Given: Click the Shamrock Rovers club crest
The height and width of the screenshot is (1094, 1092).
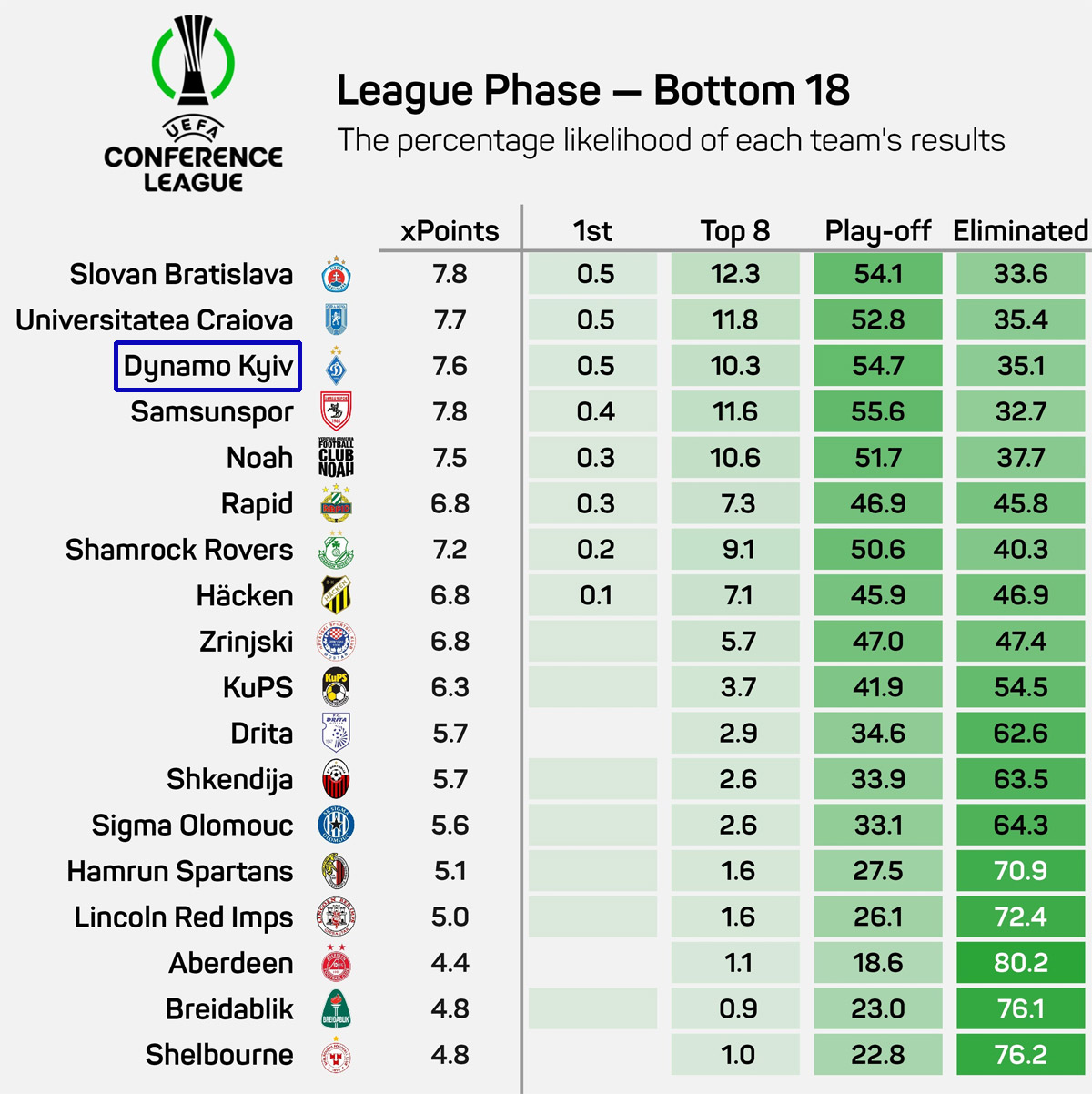Looking at the screenshot, I should click(x=336, y=550).
